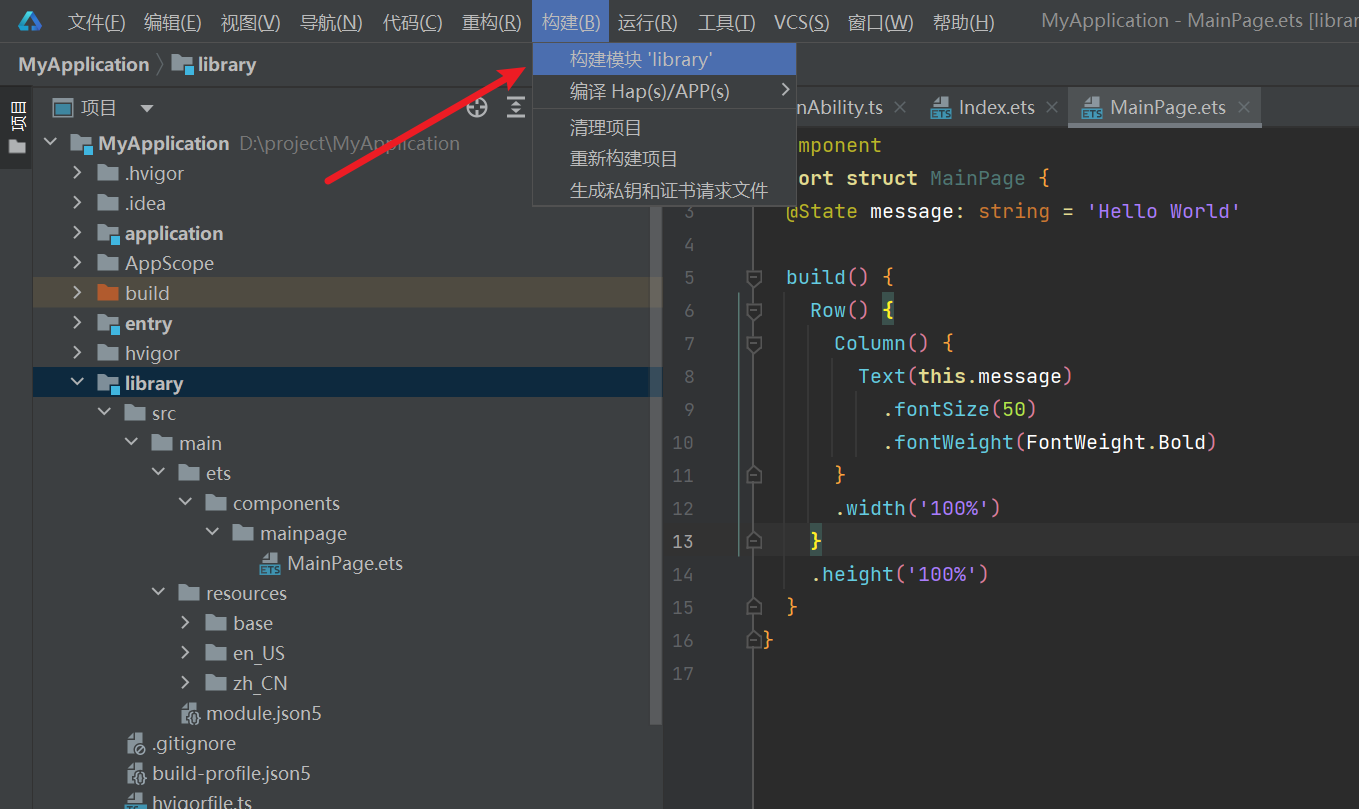Close the MainPage.ets editor tab
Viewport: 1359px width, 809px height.
tap(1244, 107)
